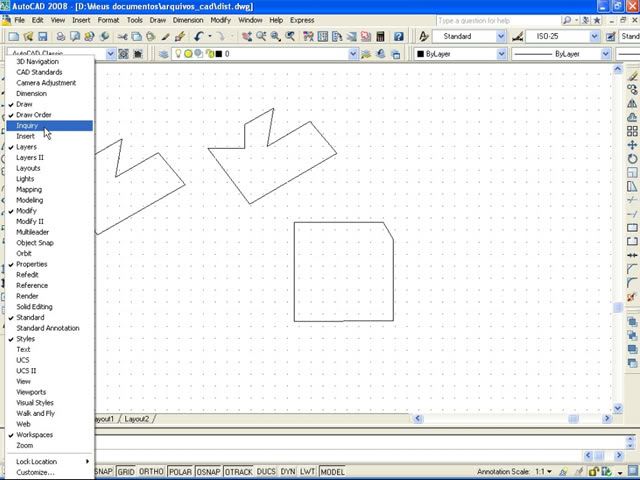Image resolution: width=640 pixels, height=480 pixels.
Task: Click the horizontal scrollbar thumb
Action: click(x=573, y=419)
